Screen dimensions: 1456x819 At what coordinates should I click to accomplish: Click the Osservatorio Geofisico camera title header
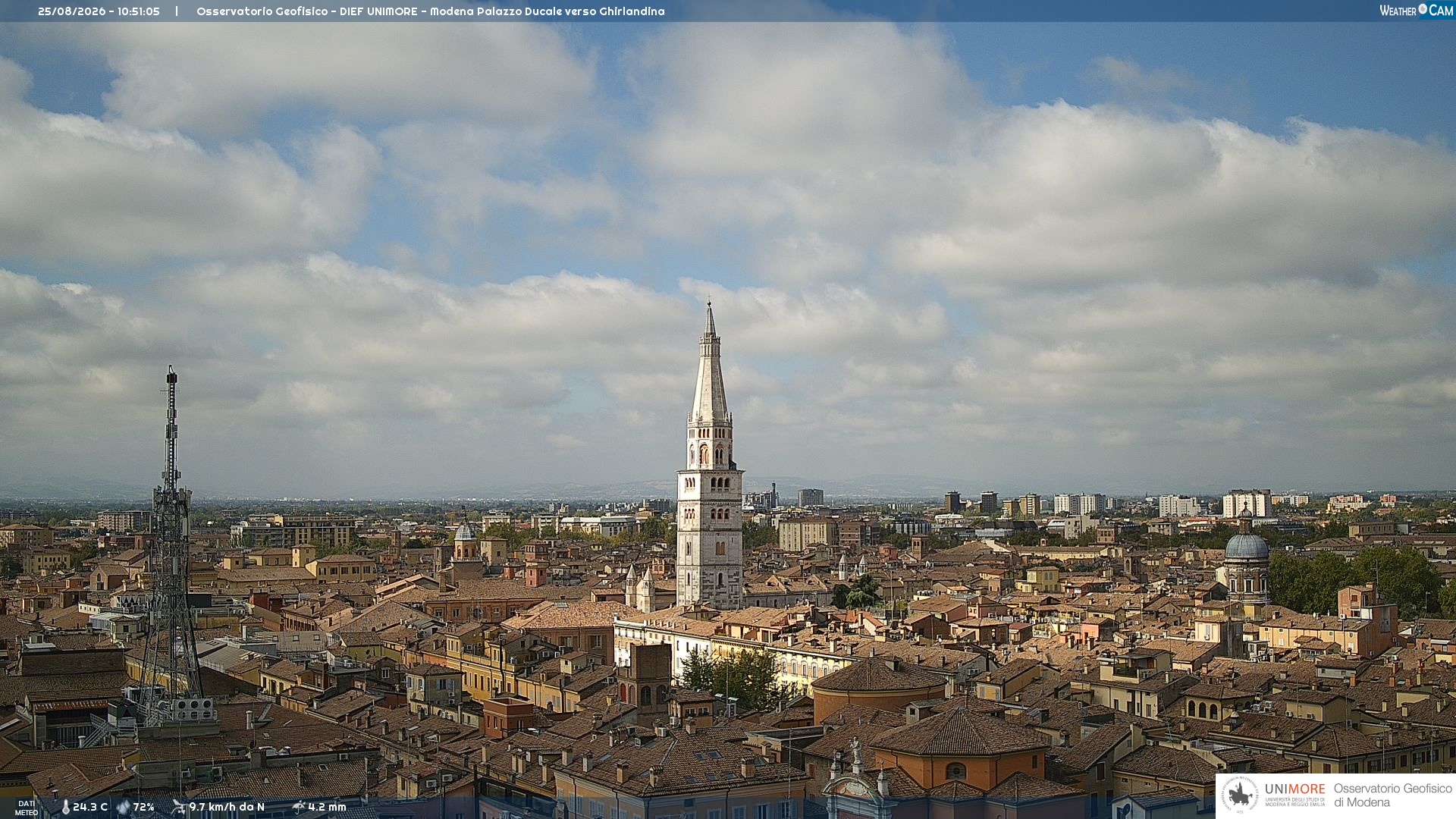pyautogui.click(x=430, y=11)
